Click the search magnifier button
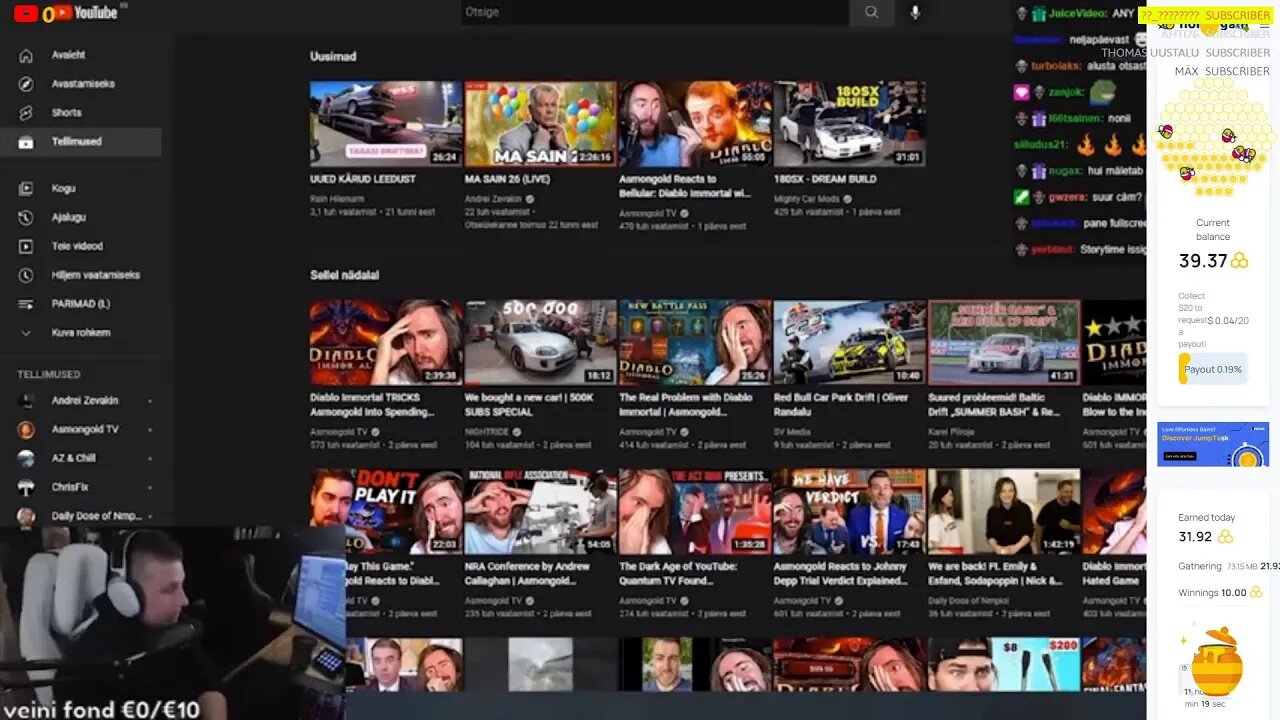The width and height of the screenshot is (1280, 720). (872, 12)
